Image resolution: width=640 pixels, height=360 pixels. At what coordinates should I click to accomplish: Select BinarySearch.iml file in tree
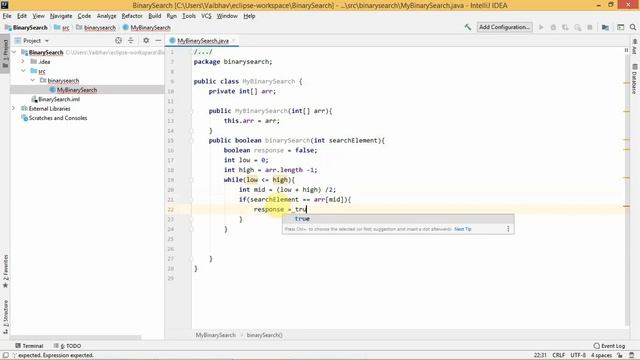coord(59,99)
